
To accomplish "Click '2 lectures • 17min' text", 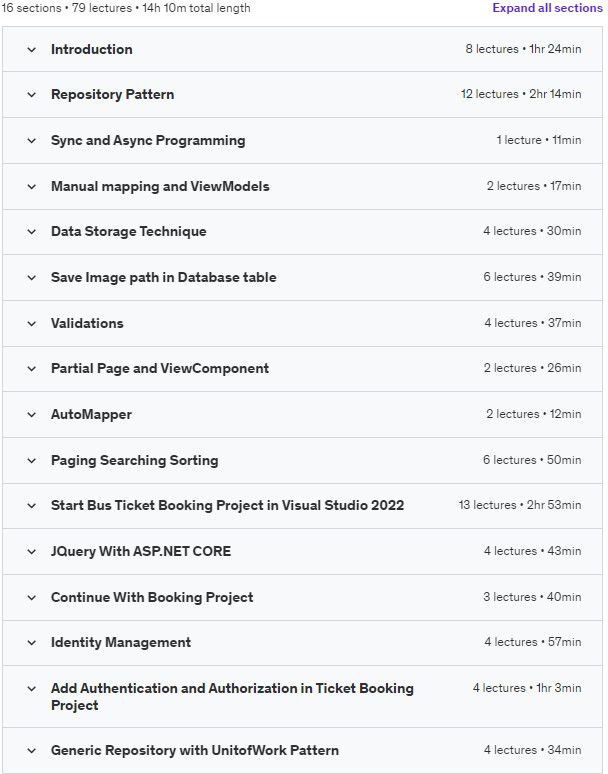I will (x=534, y=186).
